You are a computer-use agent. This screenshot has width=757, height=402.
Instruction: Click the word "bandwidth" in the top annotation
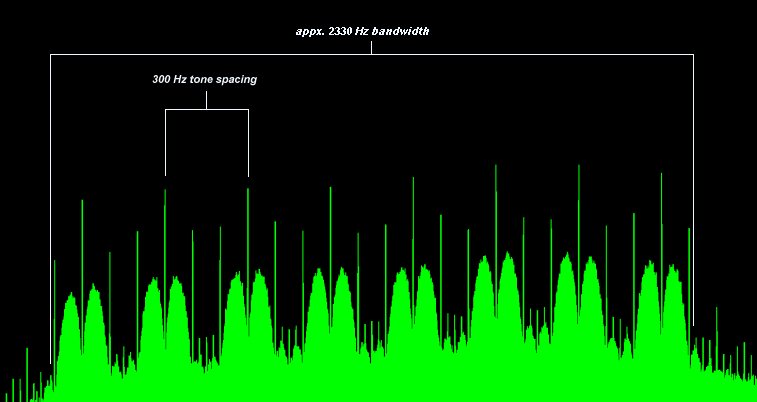click(x=400, y=31)
